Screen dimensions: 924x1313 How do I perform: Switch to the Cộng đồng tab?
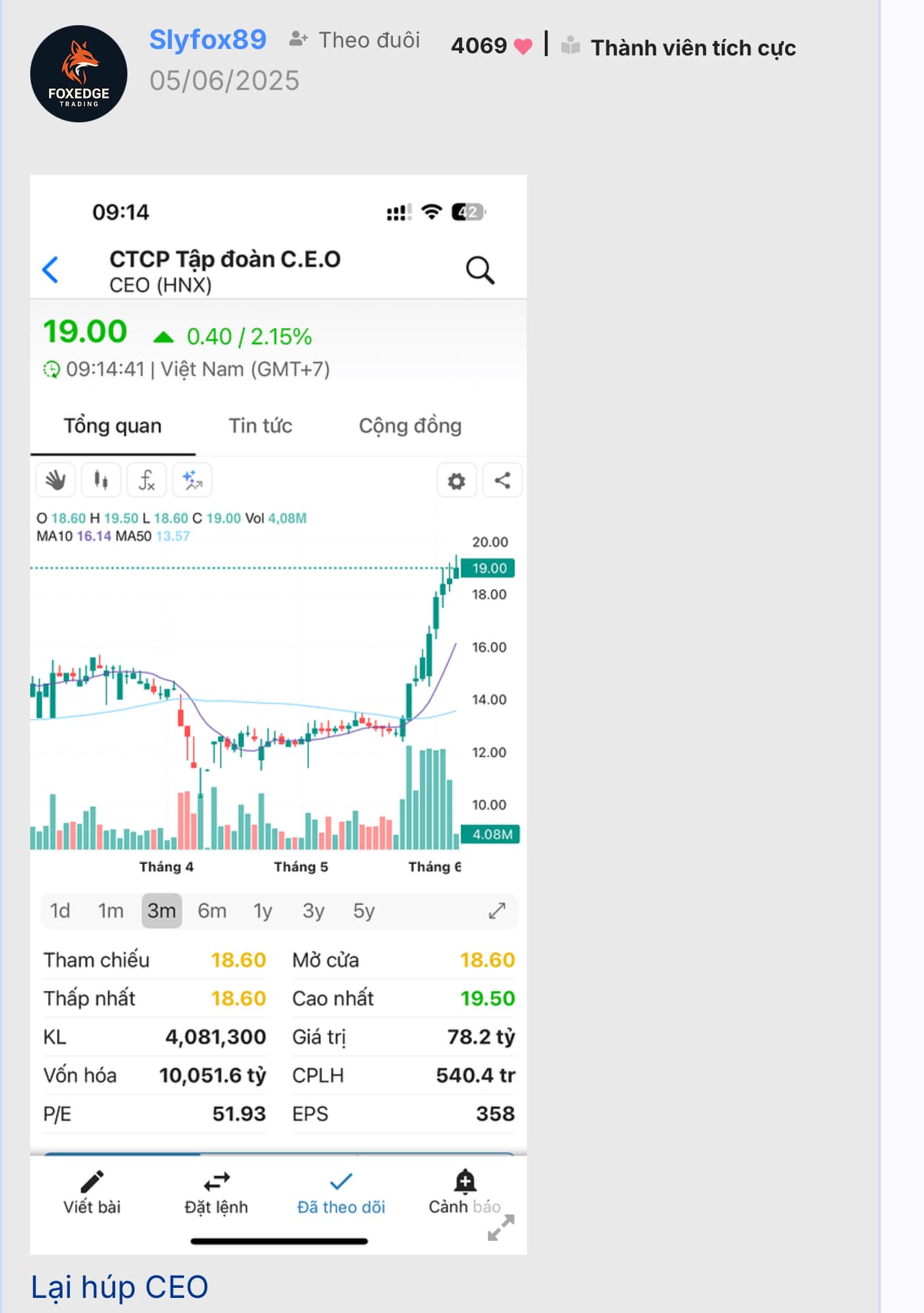(410, 426)
